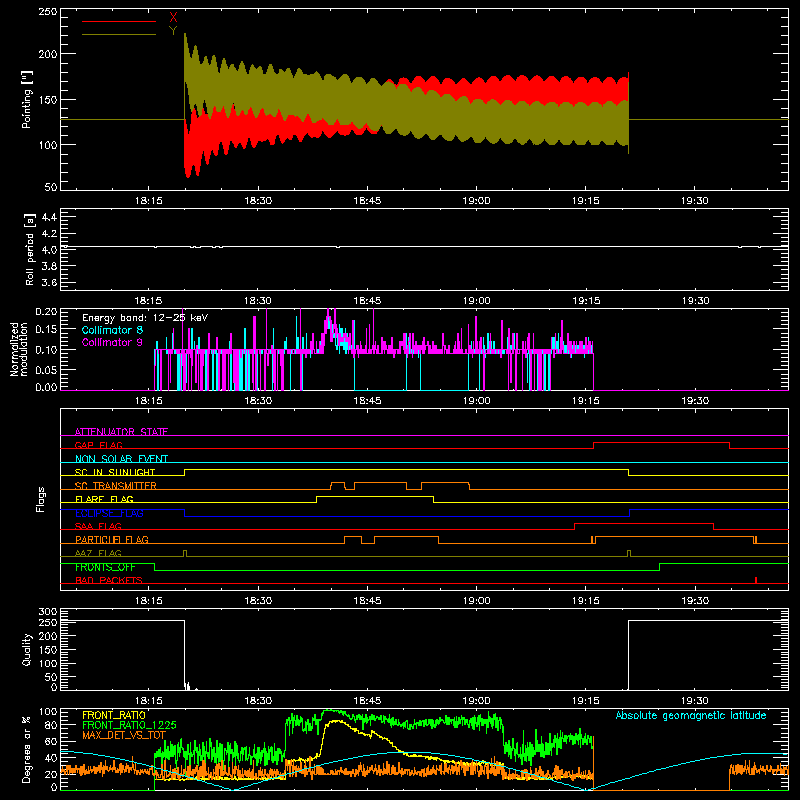Viewport: 800px width, 800px height.
Task: Click the green FRONTS_OFF label
Action: (105, 567)
